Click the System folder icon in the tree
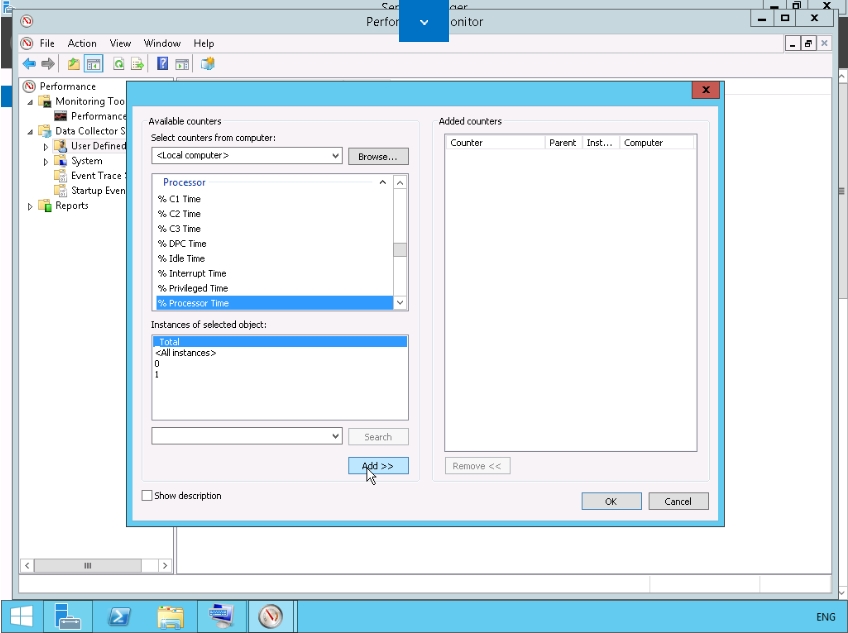Viewport: 848px width, 633px height. point(61,161)
